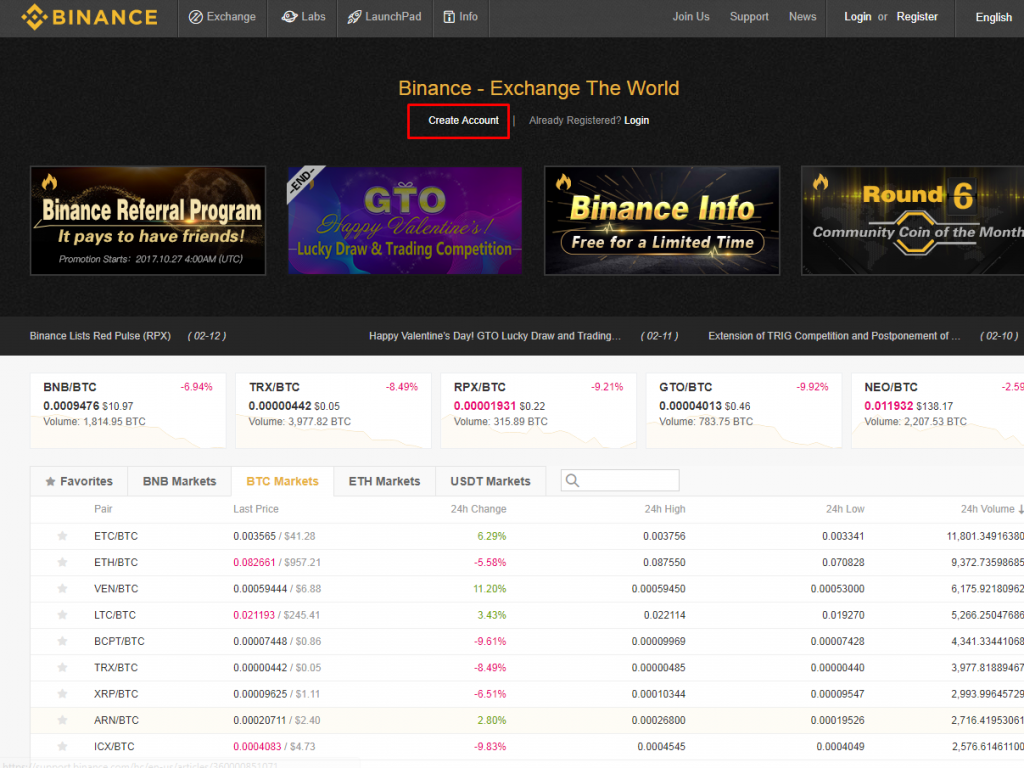Screen dimensions: 1024x768
Task: Mark LTC/BTC as favorite with star
Action: [x=62, y=614]
